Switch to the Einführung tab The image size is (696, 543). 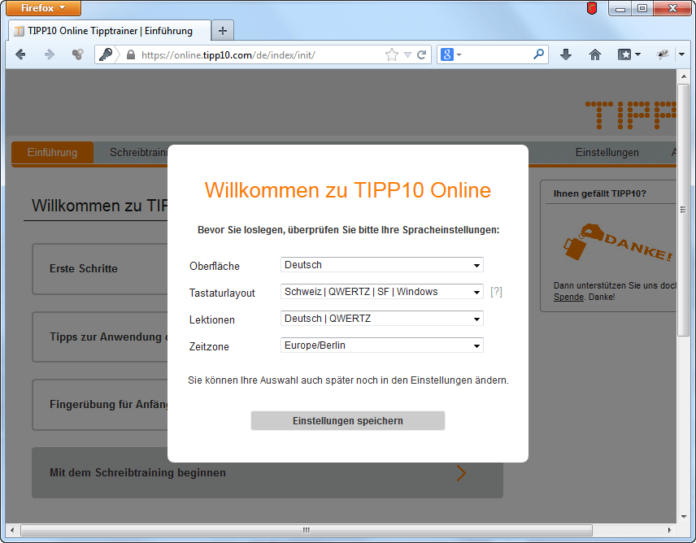[x=52, y=153]
